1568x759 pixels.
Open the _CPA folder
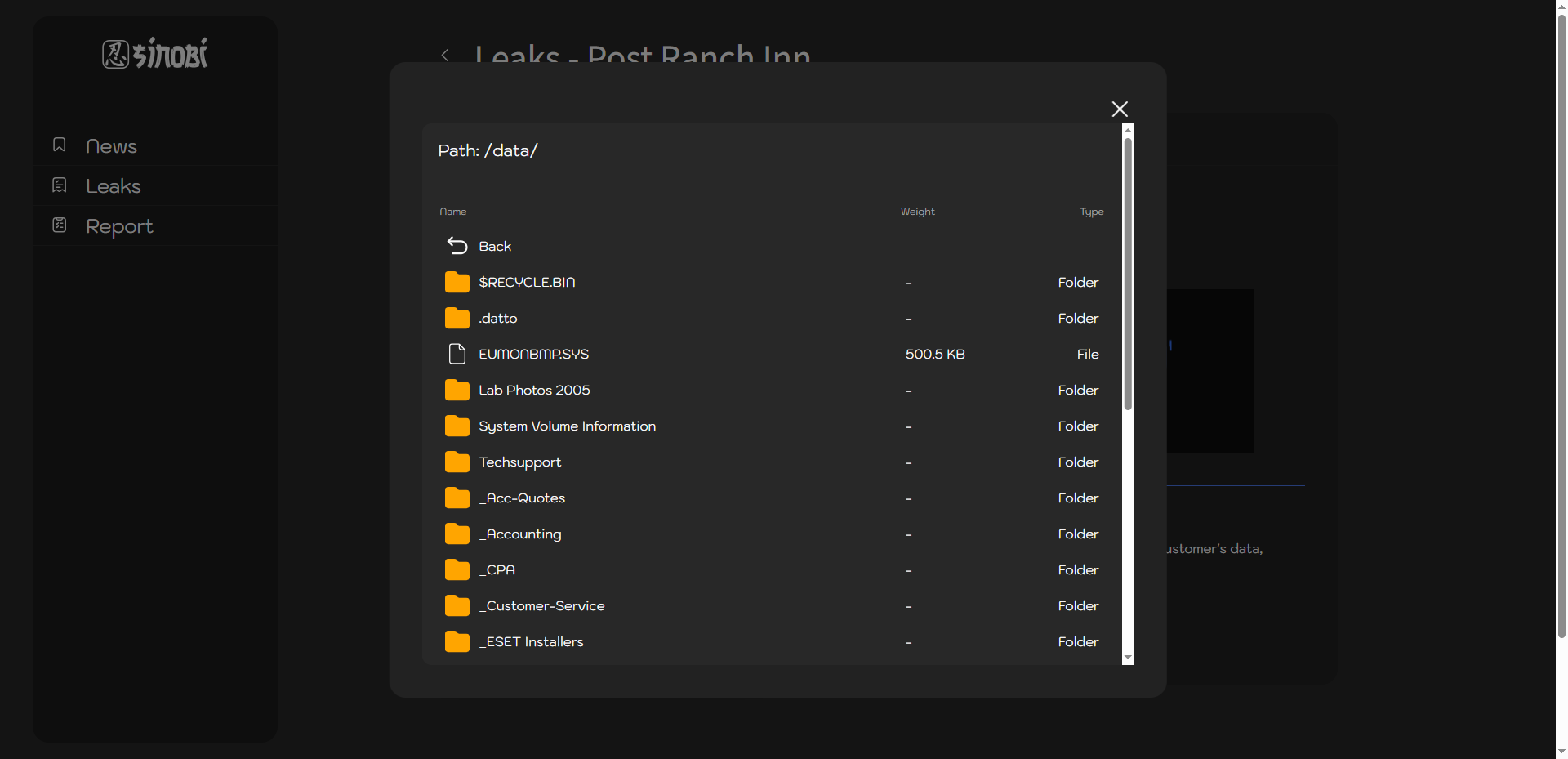point(497,570)
